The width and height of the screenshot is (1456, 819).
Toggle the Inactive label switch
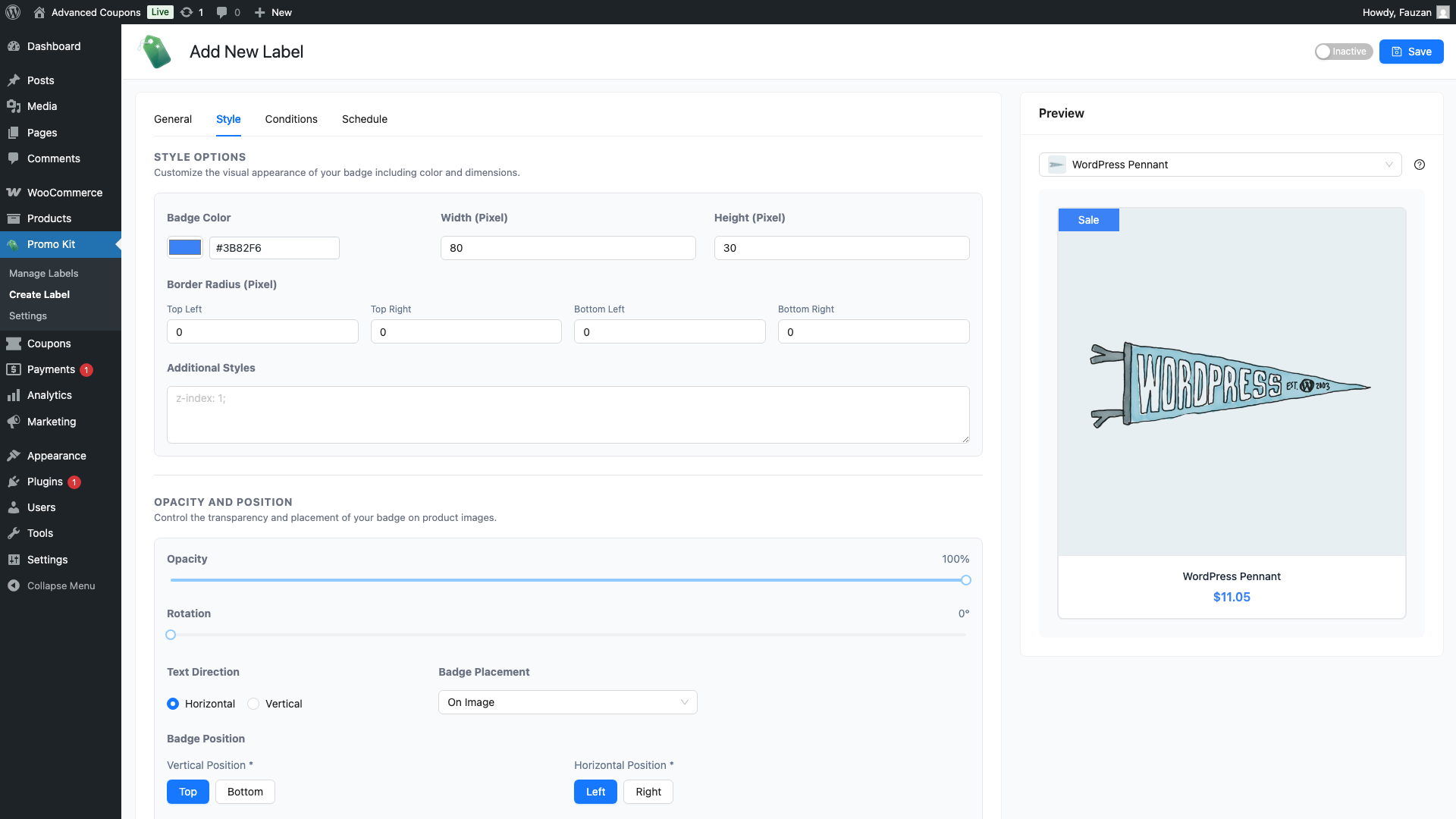(x=1343, y=52)
